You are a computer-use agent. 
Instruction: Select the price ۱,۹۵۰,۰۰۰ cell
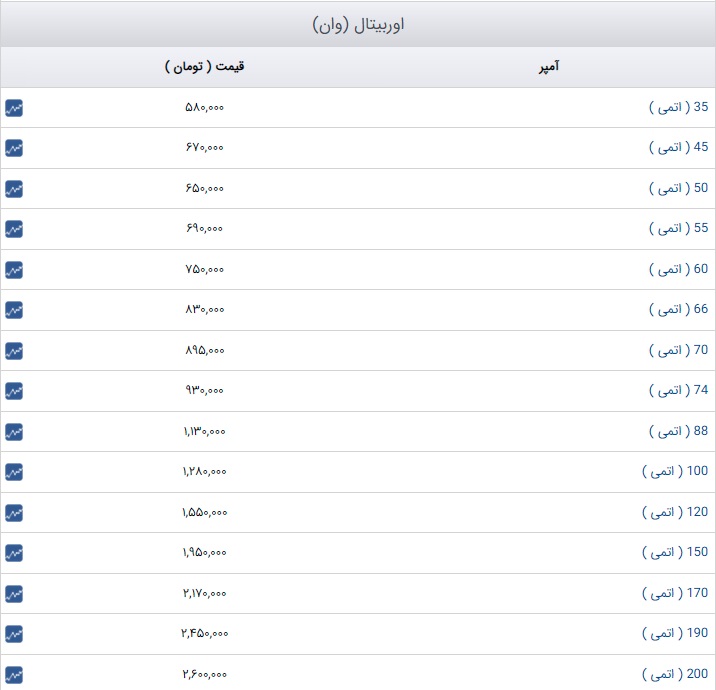tap(205, 553)
